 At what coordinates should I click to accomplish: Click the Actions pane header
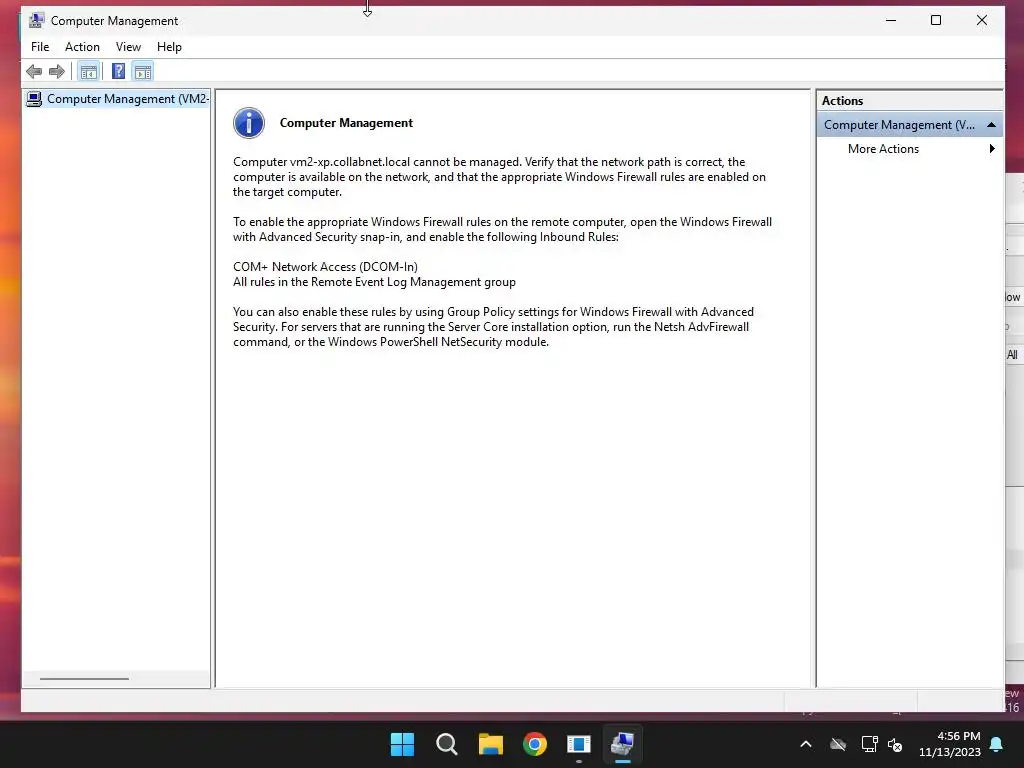(909, 101)
